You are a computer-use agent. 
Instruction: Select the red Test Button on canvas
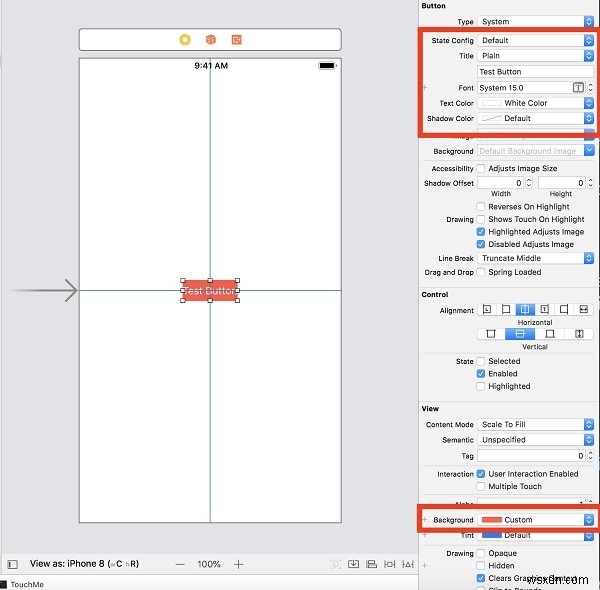click(210, 290)
